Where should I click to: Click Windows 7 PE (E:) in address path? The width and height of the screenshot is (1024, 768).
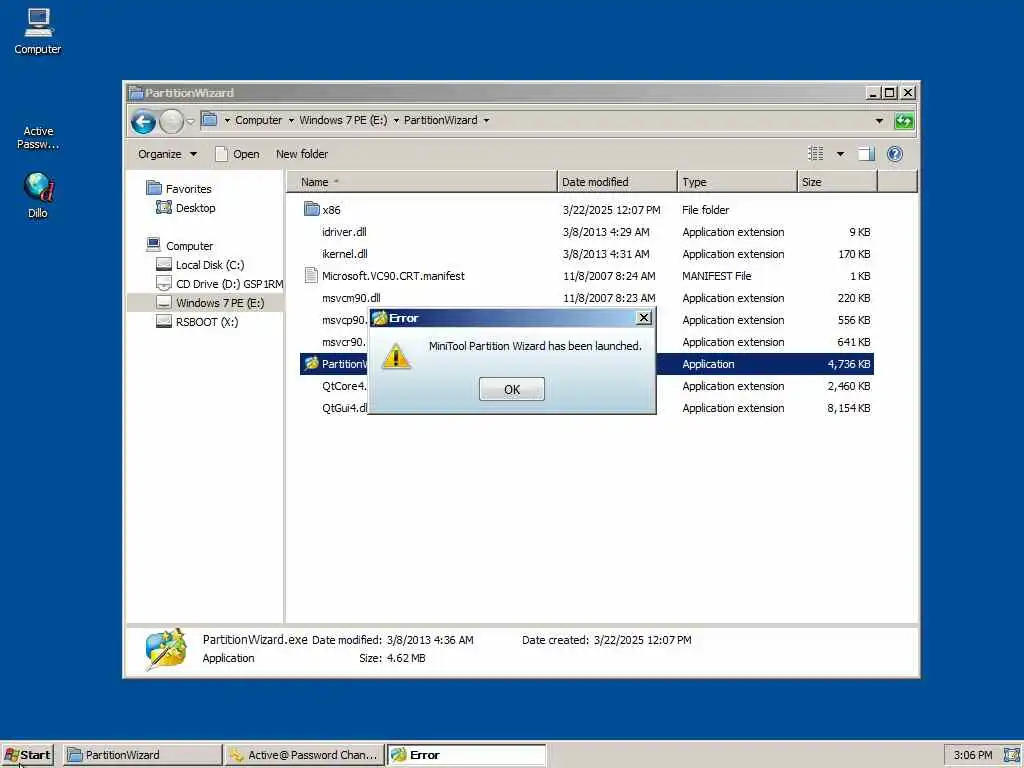343,120
